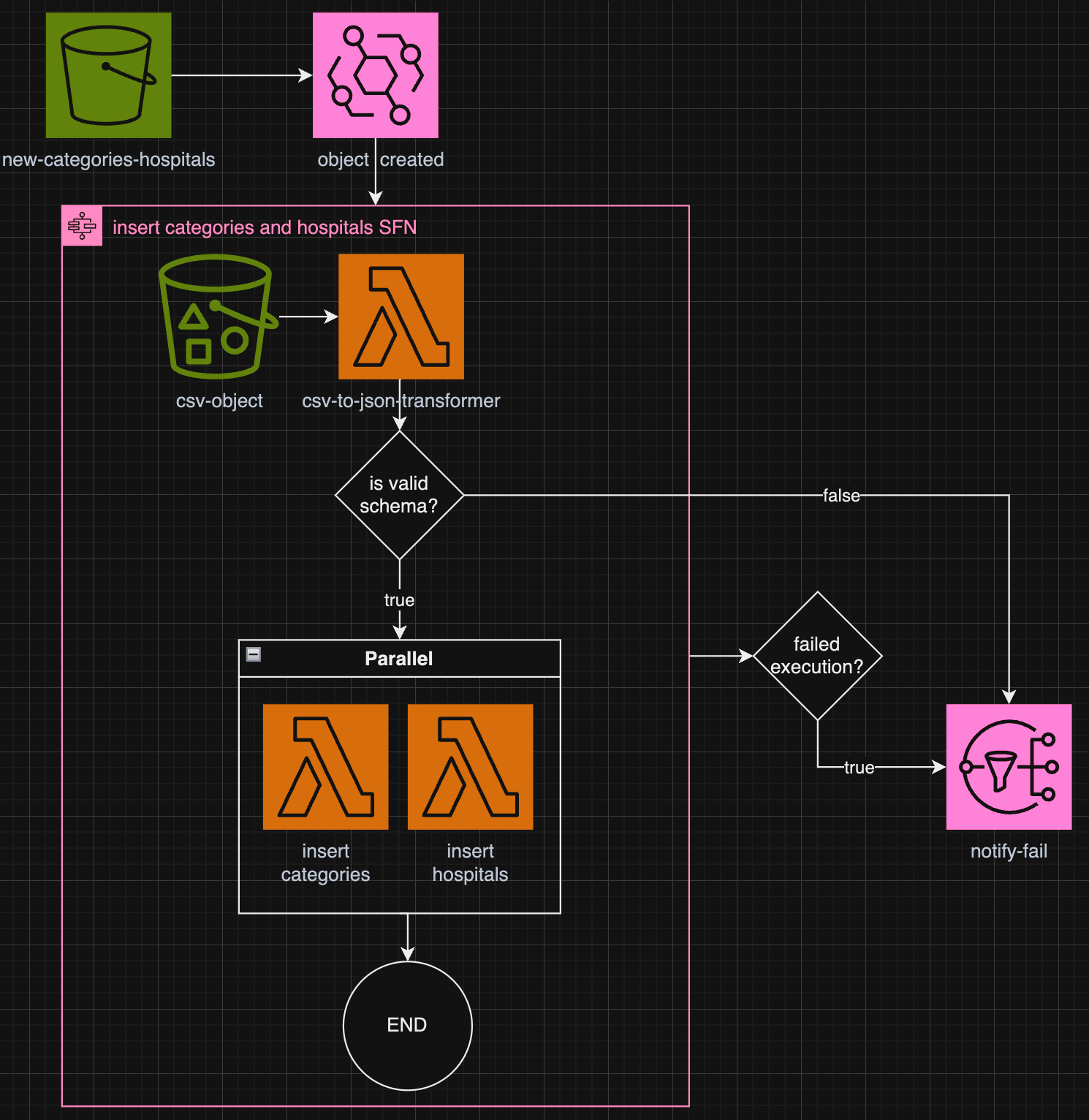Click the insert categories Lambda icon
This screenshot has height=1120, width=1089.
click(x=326, y=767)
